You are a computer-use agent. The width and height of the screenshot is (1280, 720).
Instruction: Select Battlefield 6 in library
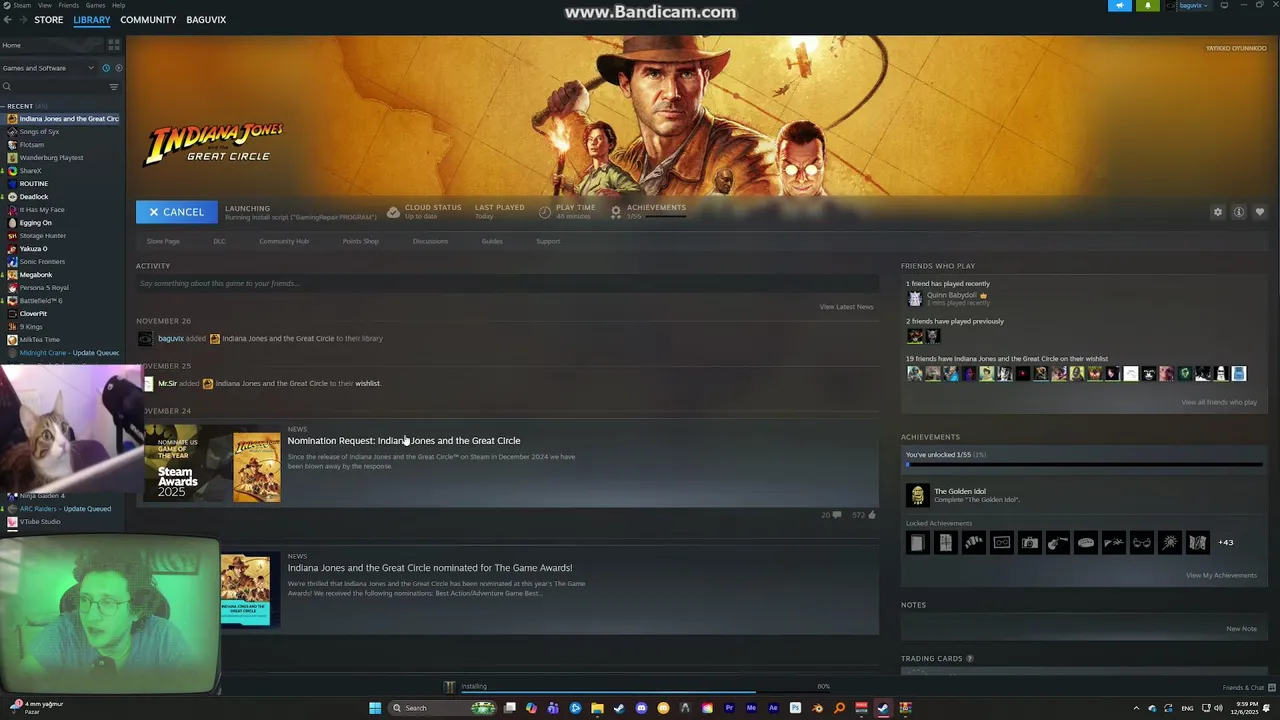pyautogui.click(x=41, y=301)
